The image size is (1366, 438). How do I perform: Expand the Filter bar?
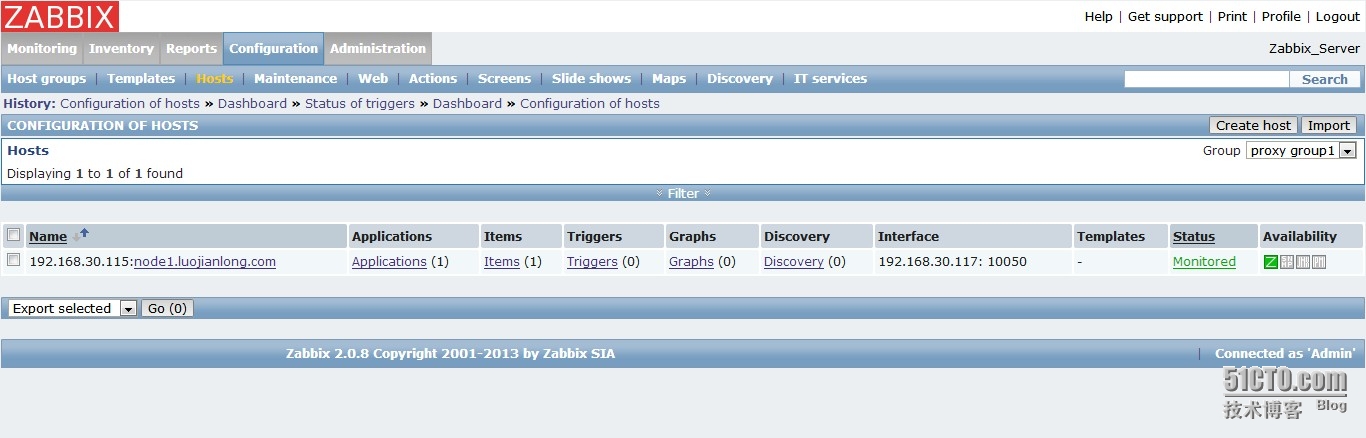point(683,193)
